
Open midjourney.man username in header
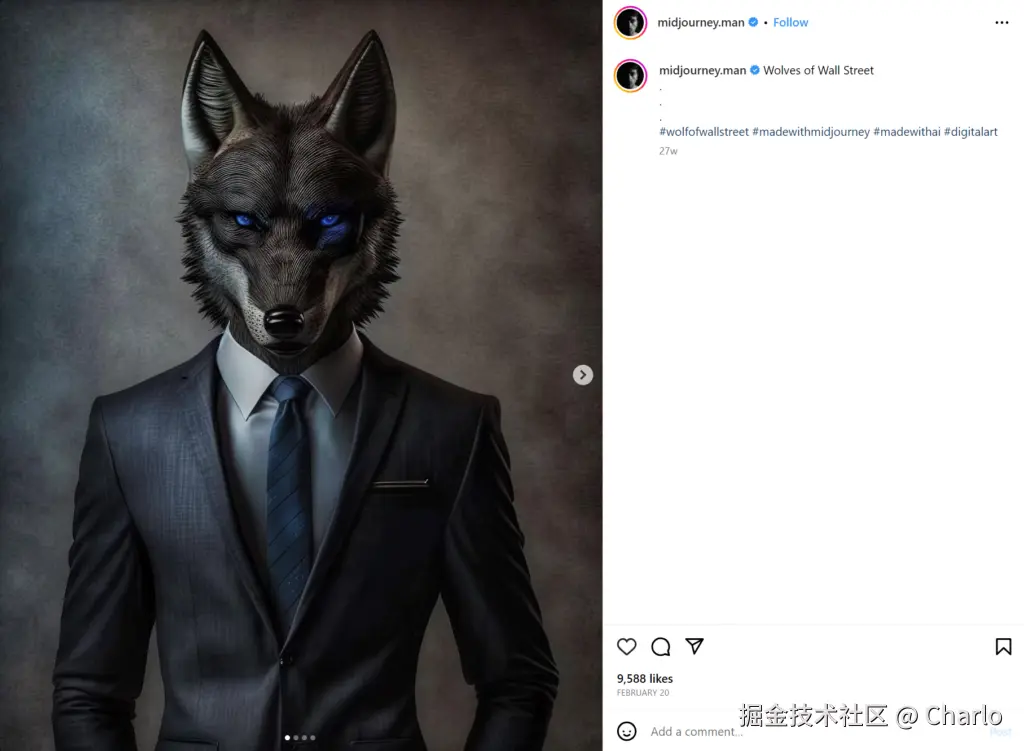[701, 22]
